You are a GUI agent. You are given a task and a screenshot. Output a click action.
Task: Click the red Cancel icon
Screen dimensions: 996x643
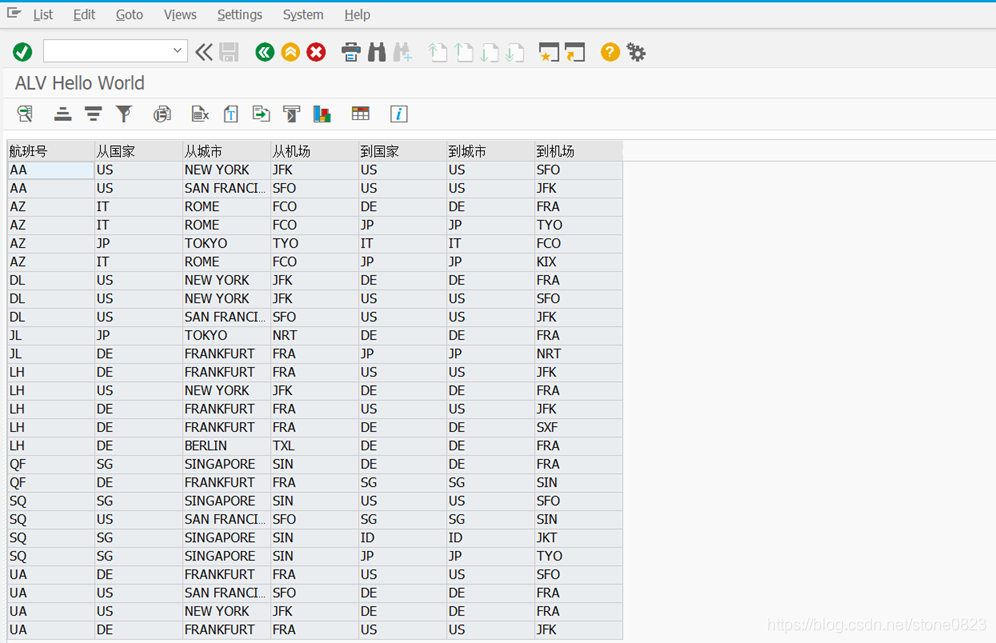point(316,51)
